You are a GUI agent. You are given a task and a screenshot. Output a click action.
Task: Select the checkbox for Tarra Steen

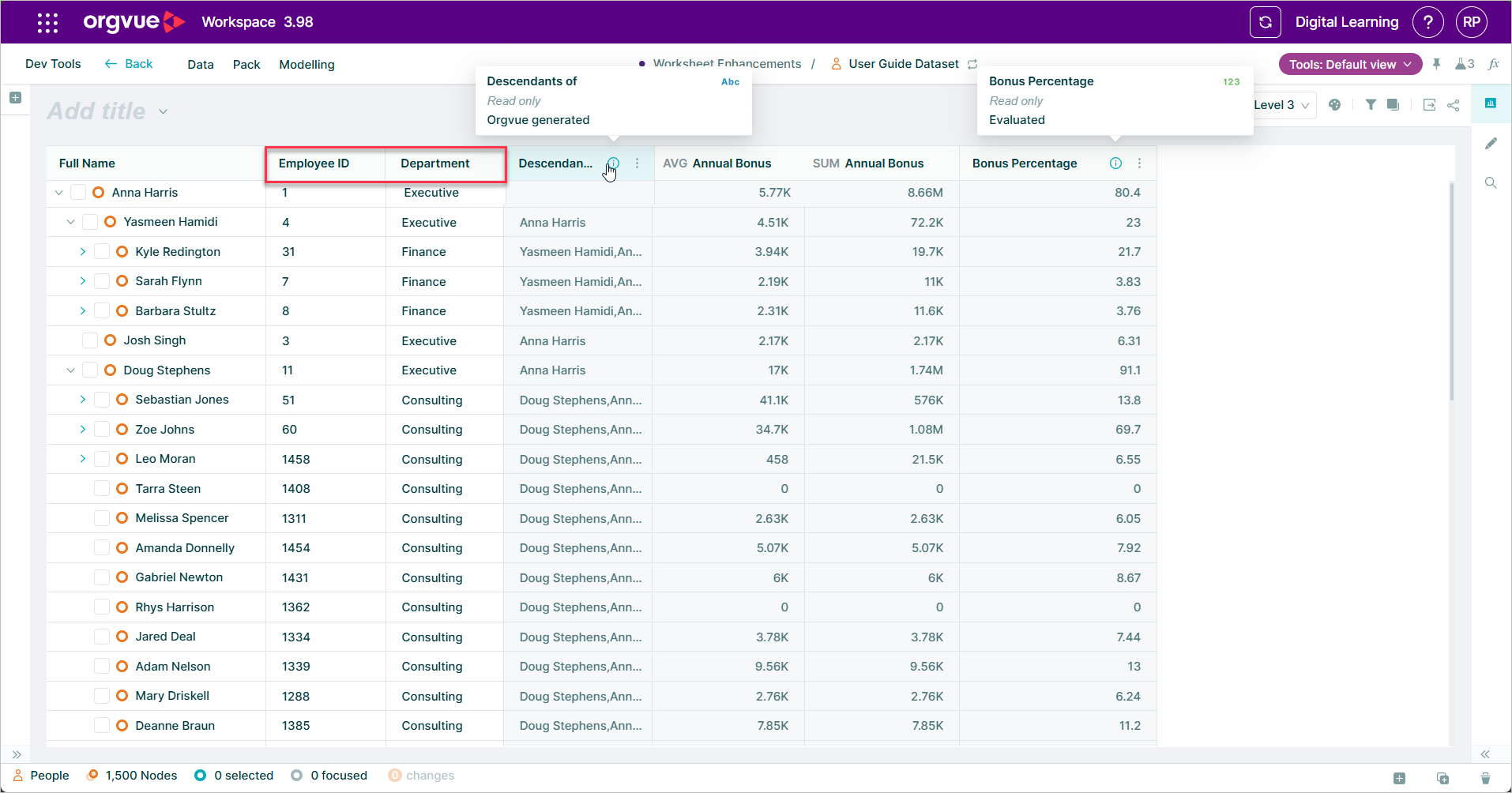[102, 488]
